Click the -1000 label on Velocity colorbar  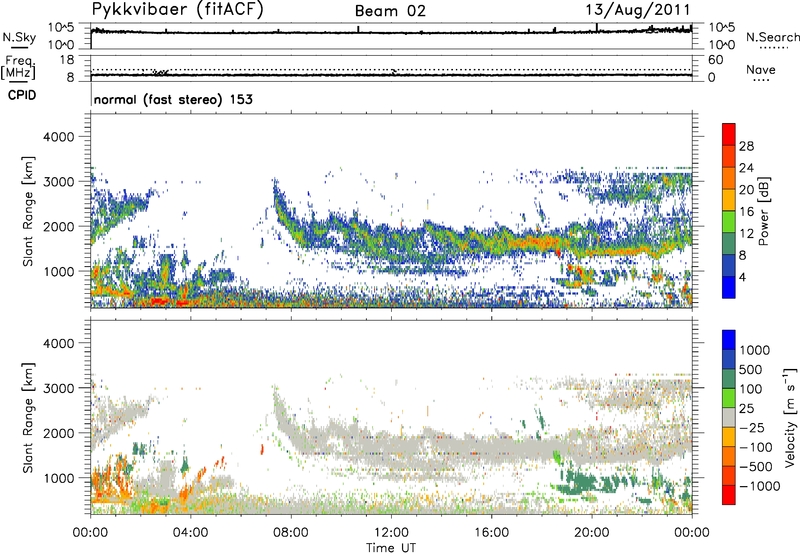click(x=760, y=486)
